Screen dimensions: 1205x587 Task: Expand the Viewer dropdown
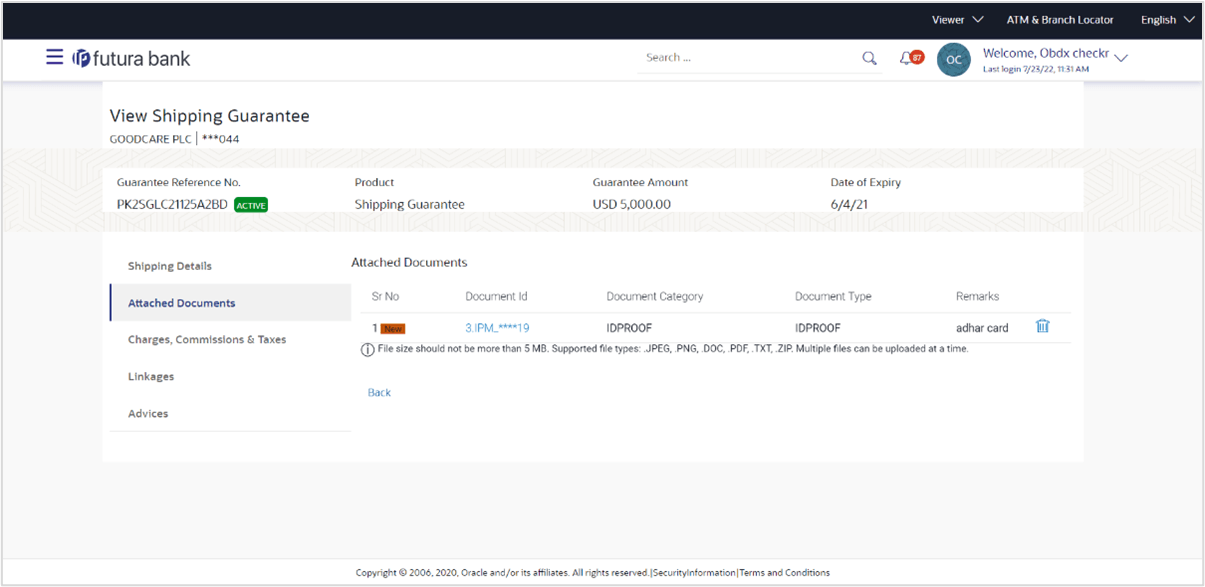[956, 19]
